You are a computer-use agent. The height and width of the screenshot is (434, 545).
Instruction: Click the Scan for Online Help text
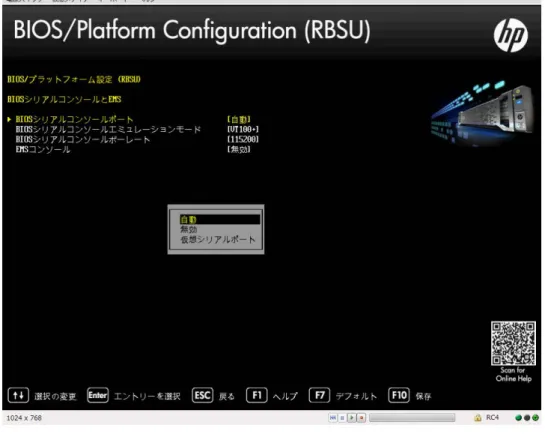coord(513,374)
